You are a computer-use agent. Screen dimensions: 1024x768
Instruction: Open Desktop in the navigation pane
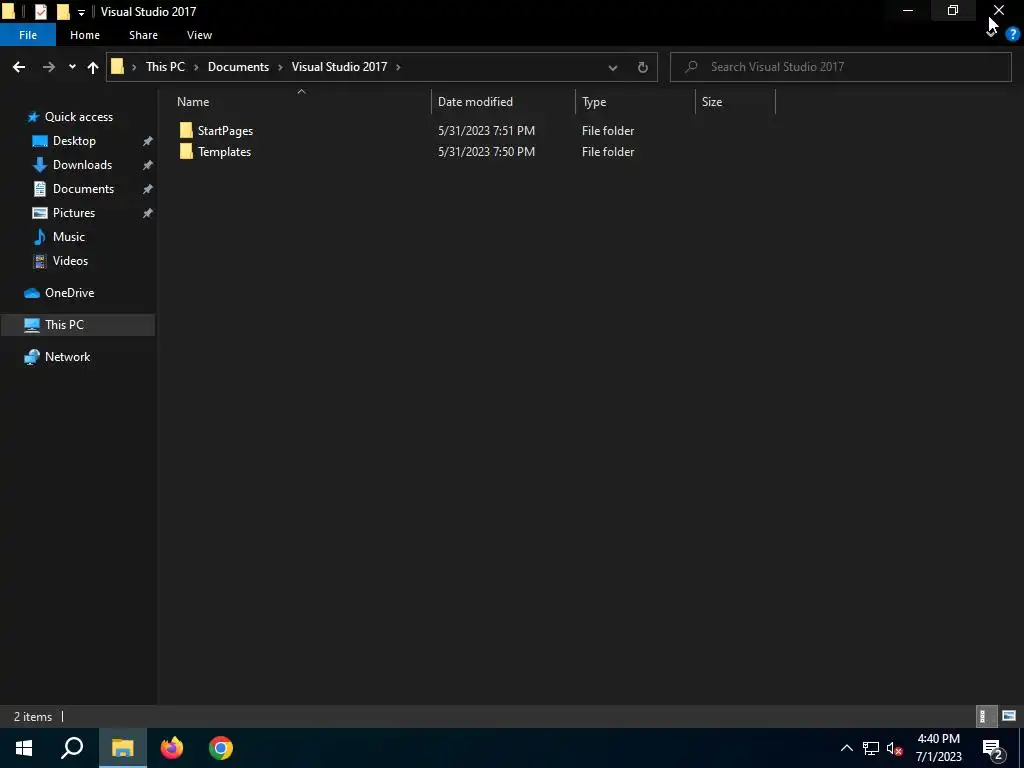74,141
